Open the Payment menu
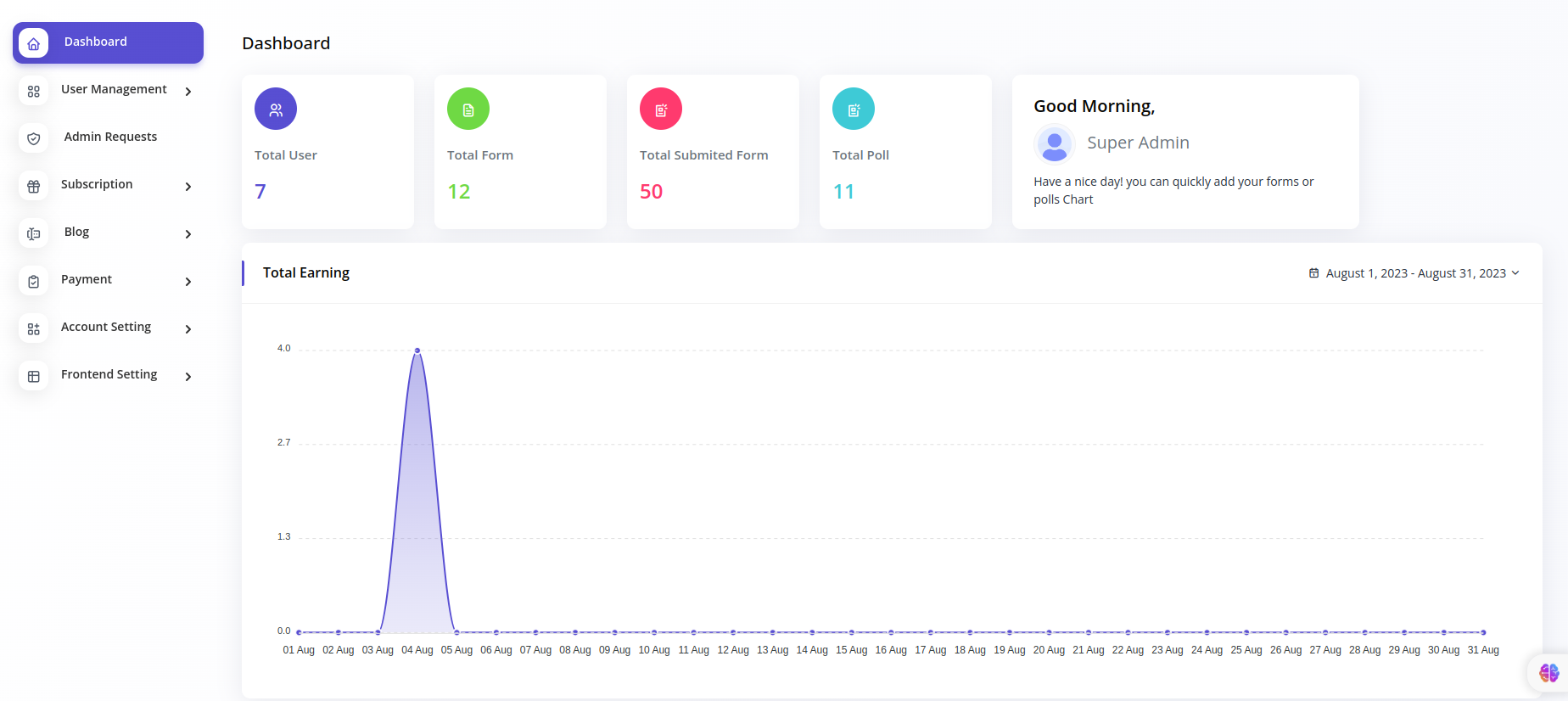 pos(108,280)
